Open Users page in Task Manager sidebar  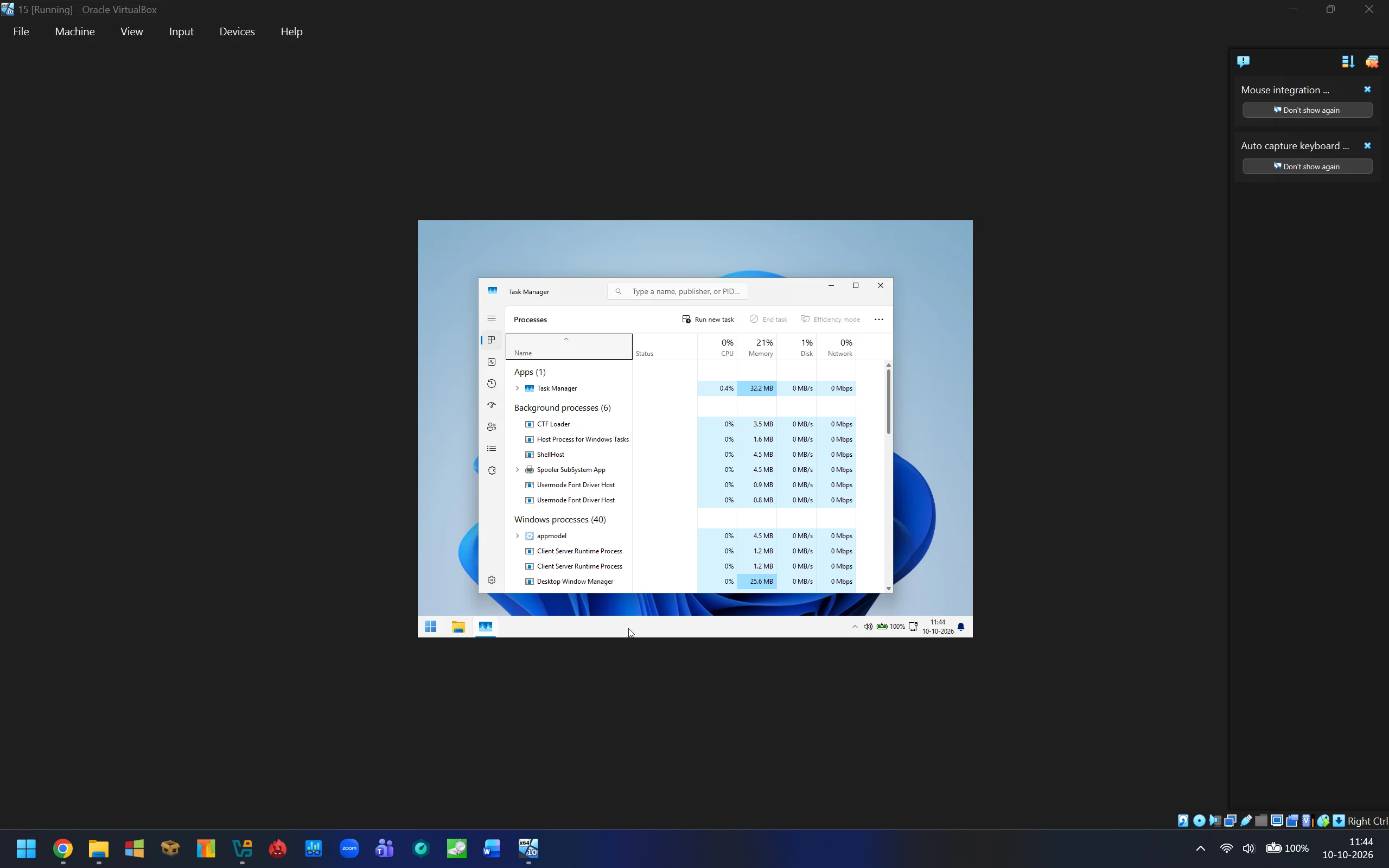492,427
